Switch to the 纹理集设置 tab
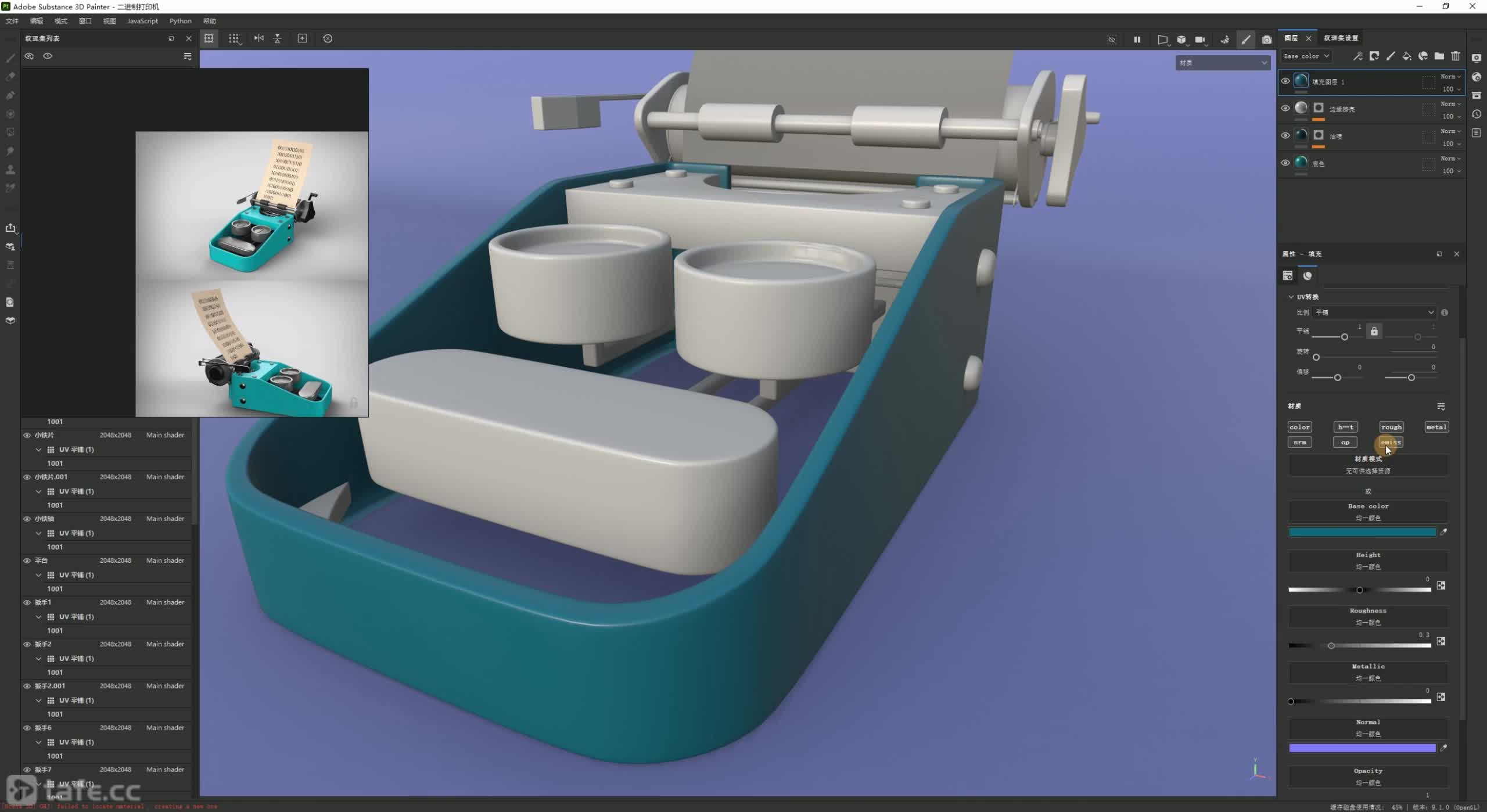This screenshot has height=812, width=1487. click(1341, 38)
